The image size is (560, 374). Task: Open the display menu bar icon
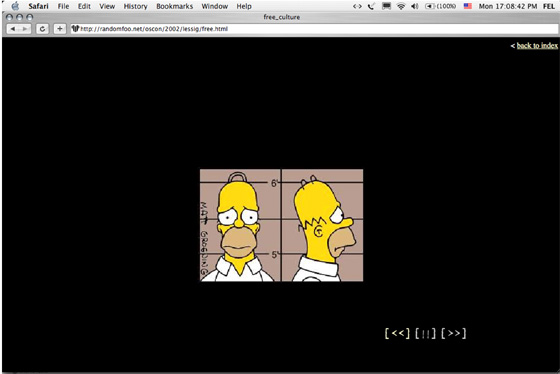click(386, 6)
